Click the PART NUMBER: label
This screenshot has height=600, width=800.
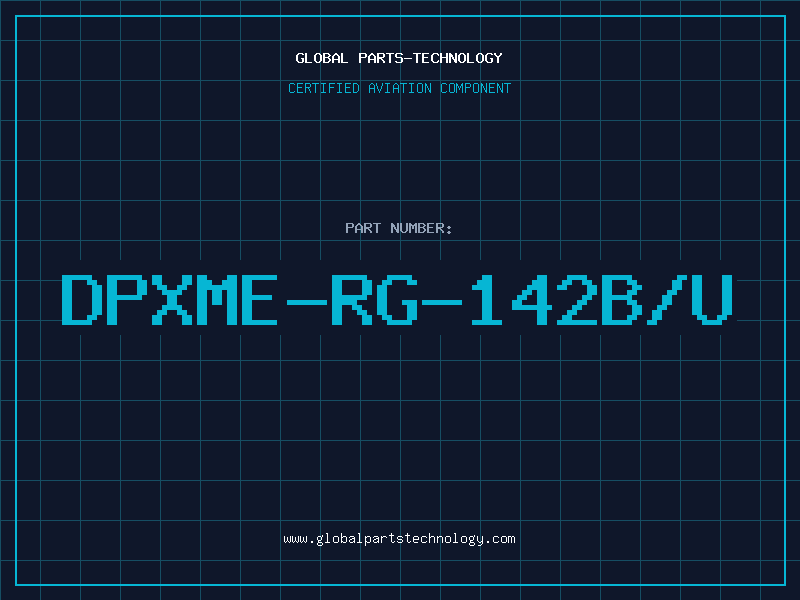coord(398,228)
